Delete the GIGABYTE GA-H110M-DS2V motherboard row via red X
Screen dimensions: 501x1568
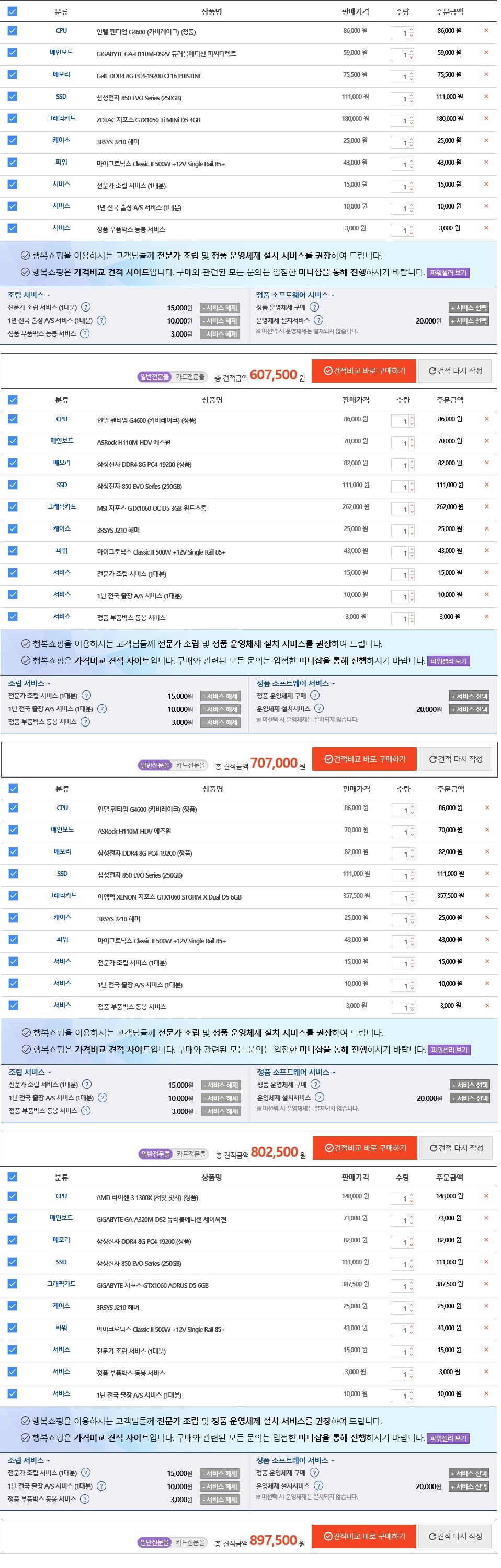(486, 53)
